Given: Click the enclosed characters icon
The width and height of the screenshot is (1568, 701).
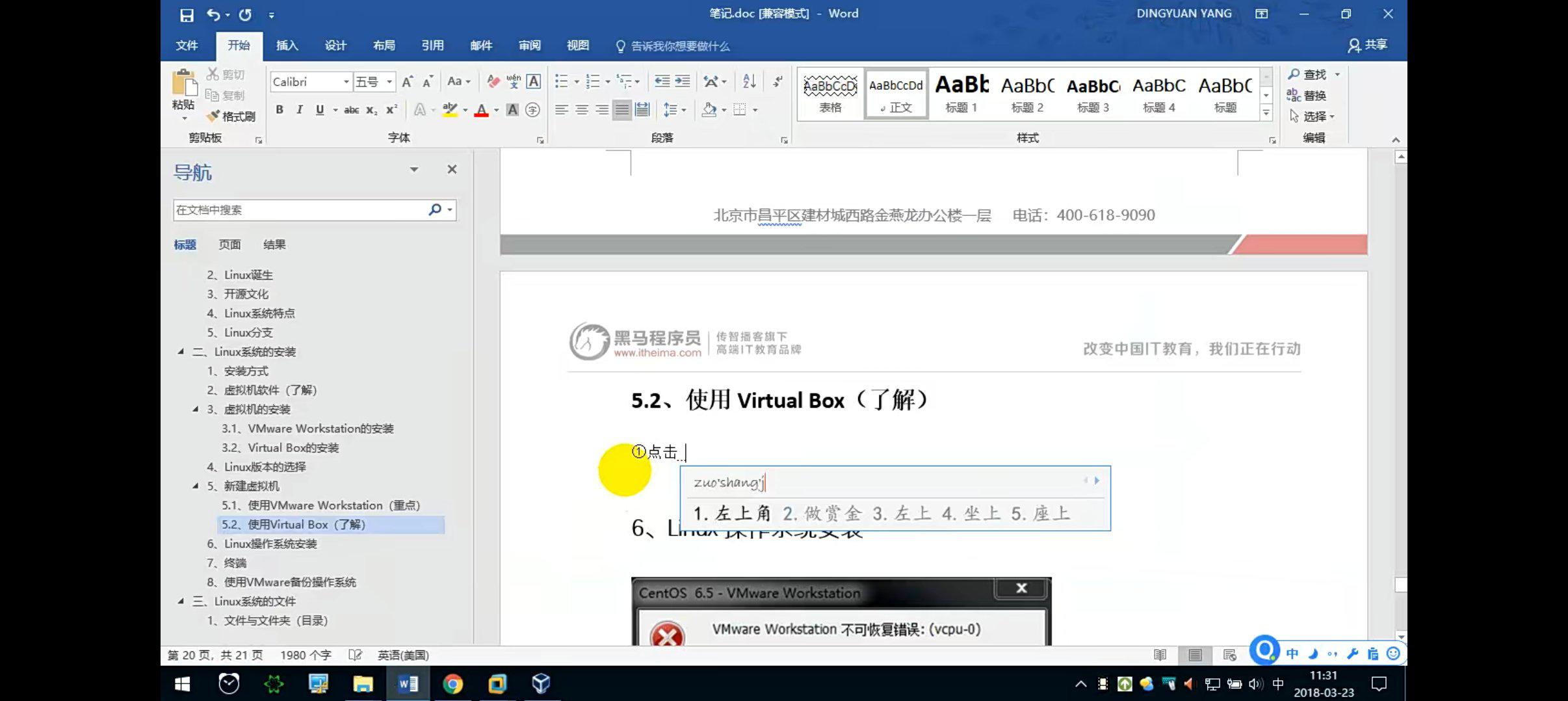Looking at the screenshot, I should point(532,110).
